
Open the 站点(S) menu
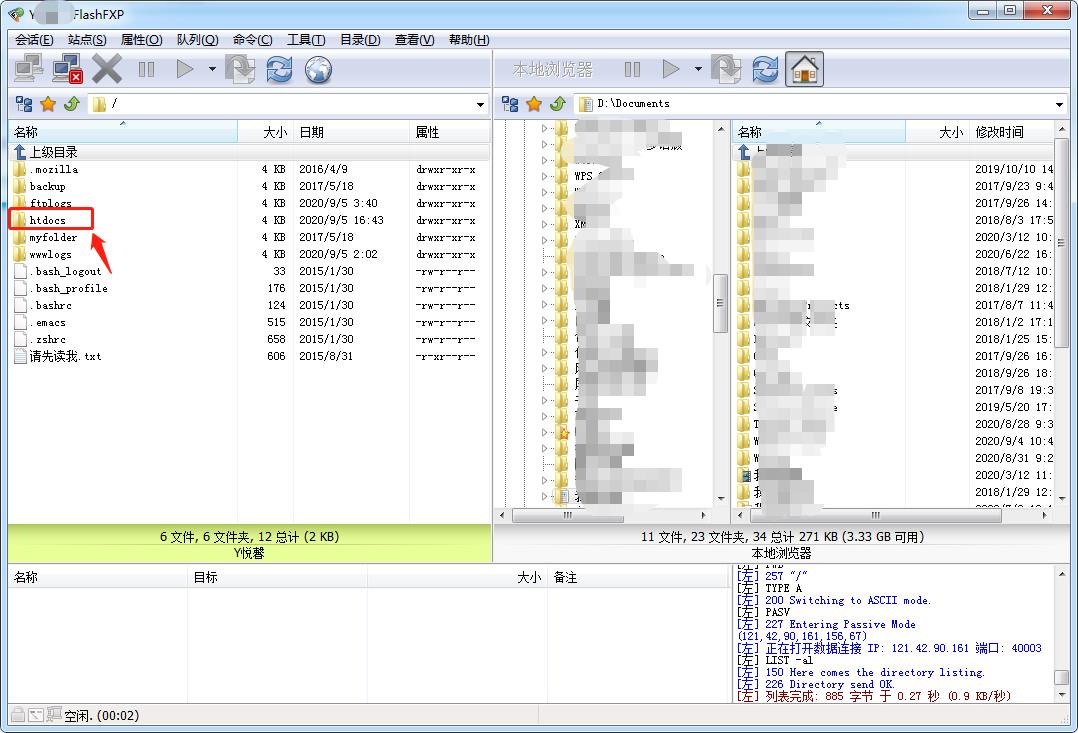[87, 40]
